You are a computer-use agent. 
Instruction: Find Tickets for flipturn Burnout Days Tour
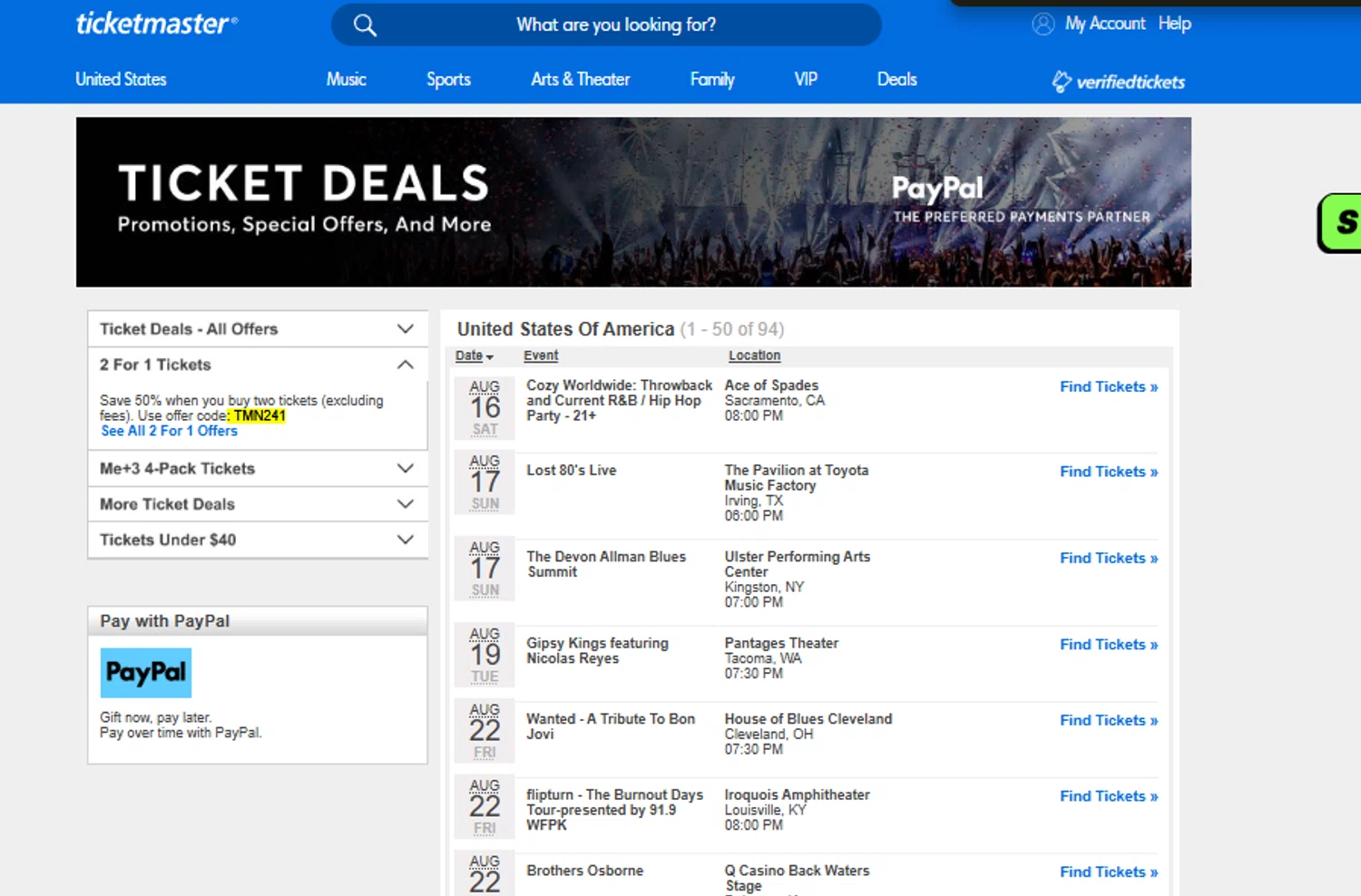tap(1109, 796)
